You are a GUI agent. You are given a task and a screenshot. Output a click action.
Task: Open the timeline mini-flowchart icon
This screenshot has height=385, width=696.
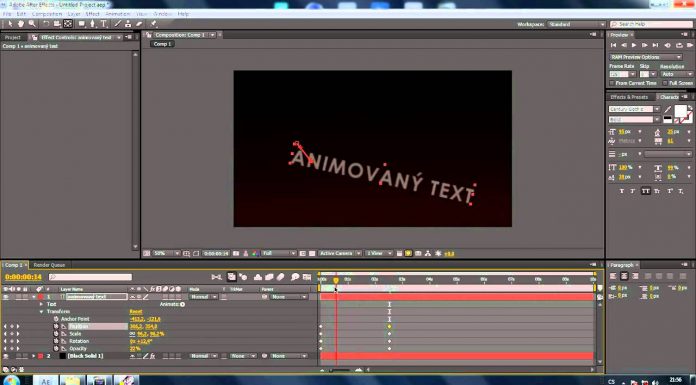point(216,277)
